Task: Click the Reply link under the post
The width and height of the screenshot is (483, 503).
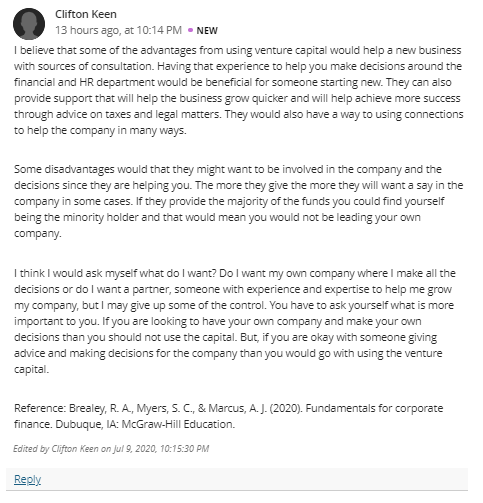Action: point(27,479)
